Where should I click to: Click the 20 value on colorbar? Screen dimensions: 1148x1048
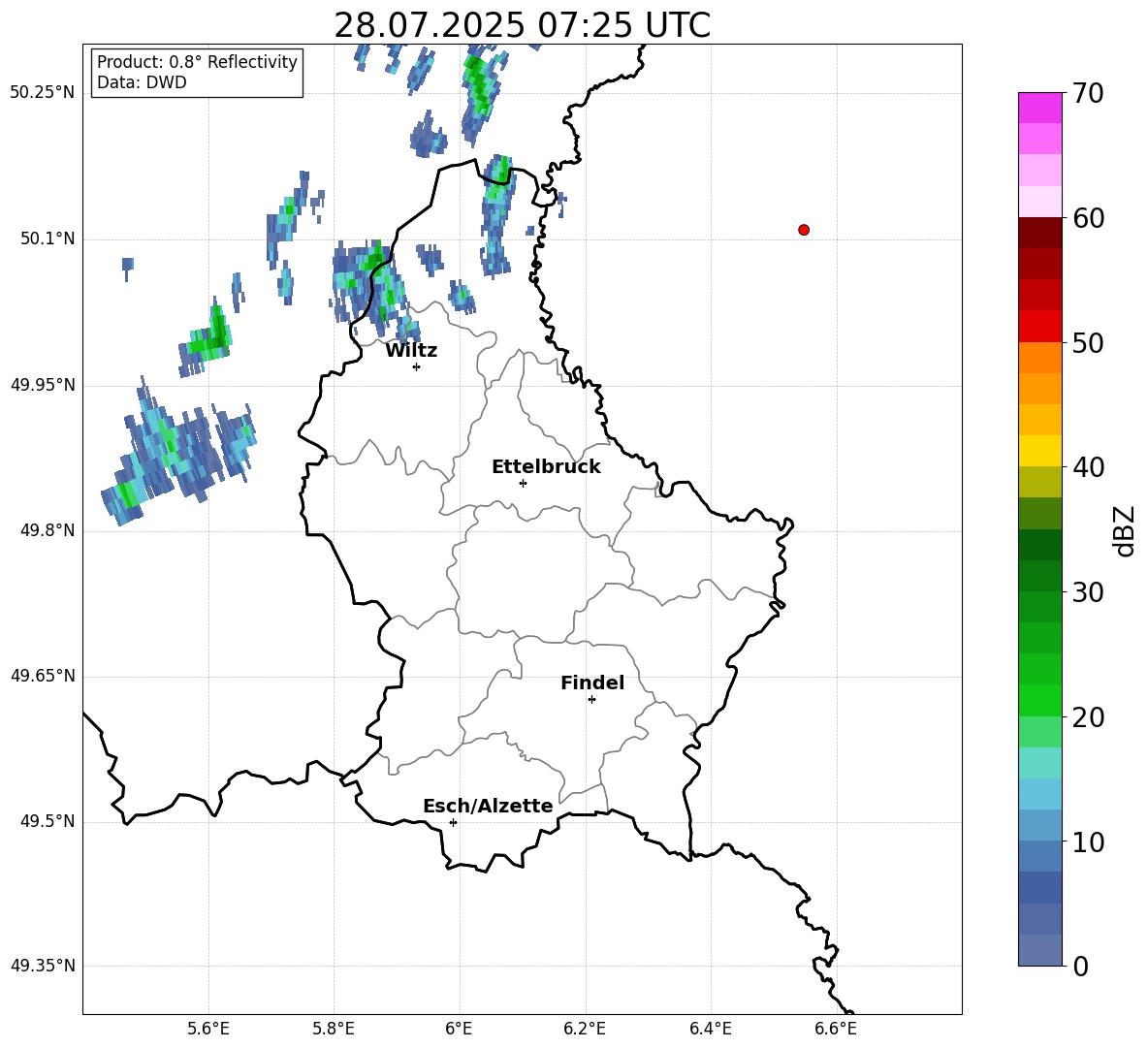point(1088,717)
